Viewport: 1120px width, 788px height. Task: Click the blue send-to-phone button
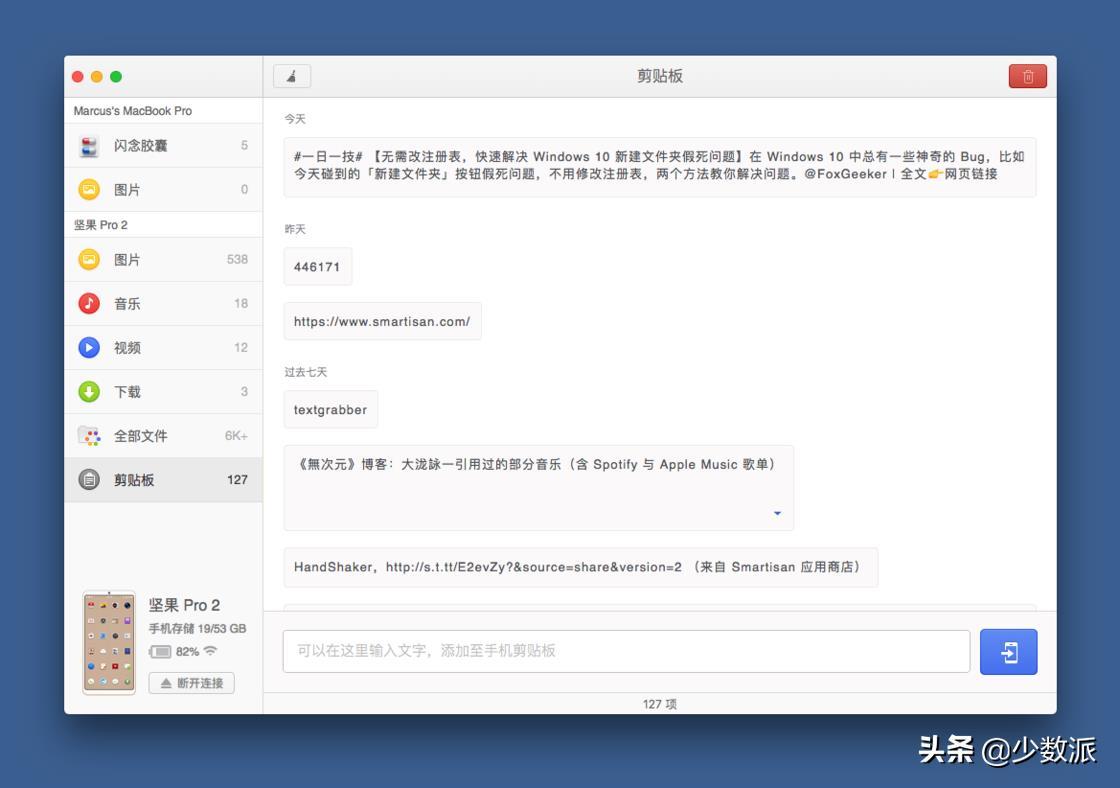[1008, 652]
